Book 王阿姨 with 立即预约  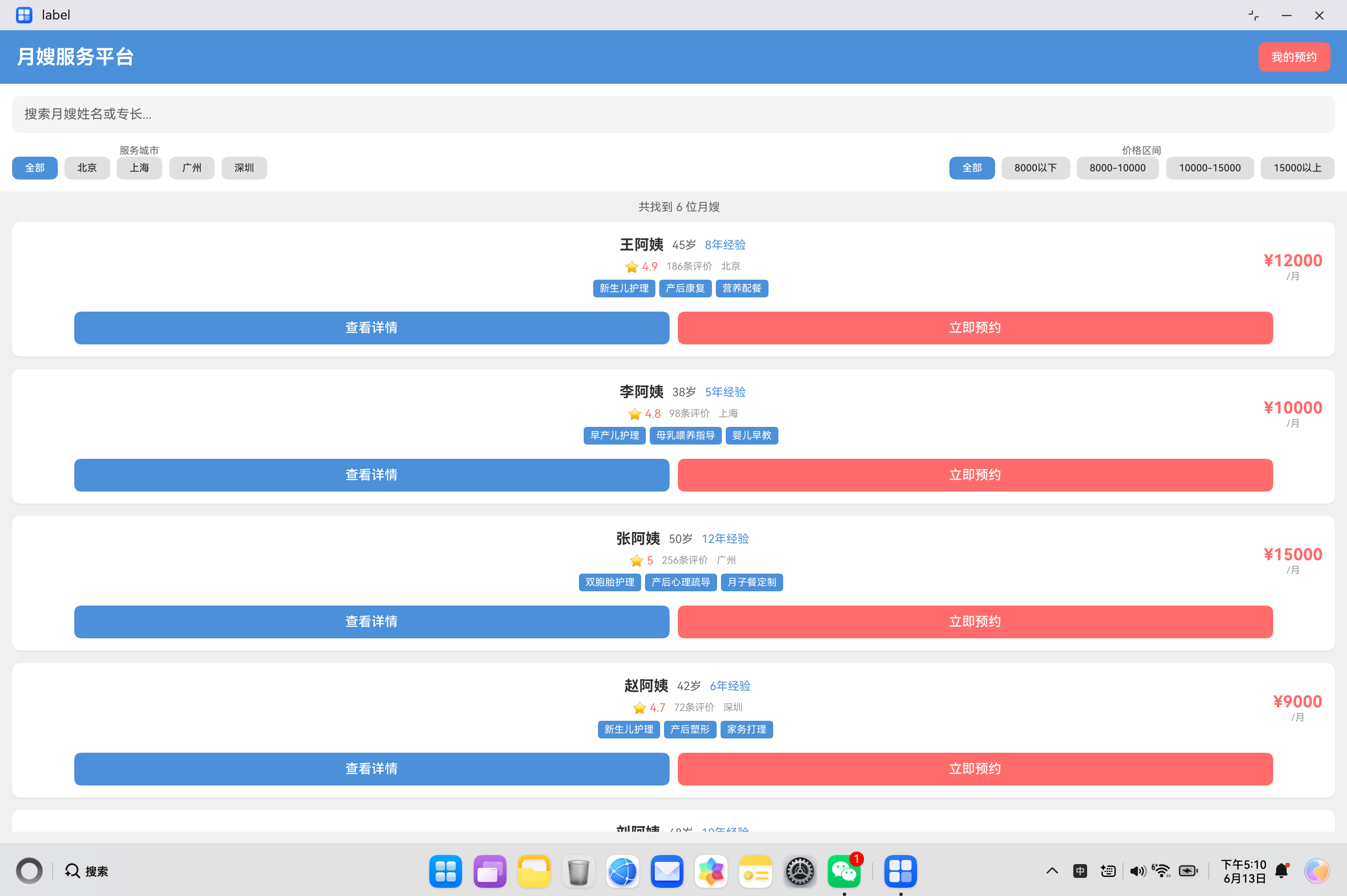[975, 328]
